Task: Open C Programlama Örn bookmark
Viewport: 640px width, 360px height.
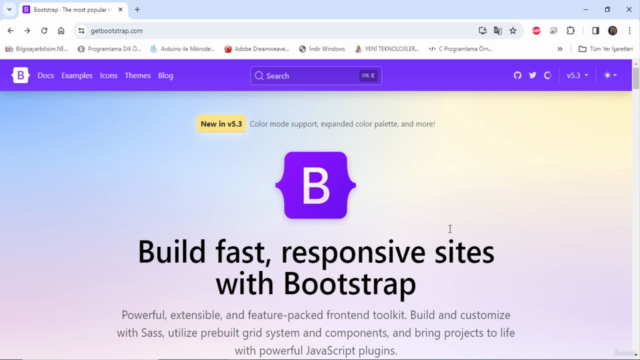Action: 460,49
